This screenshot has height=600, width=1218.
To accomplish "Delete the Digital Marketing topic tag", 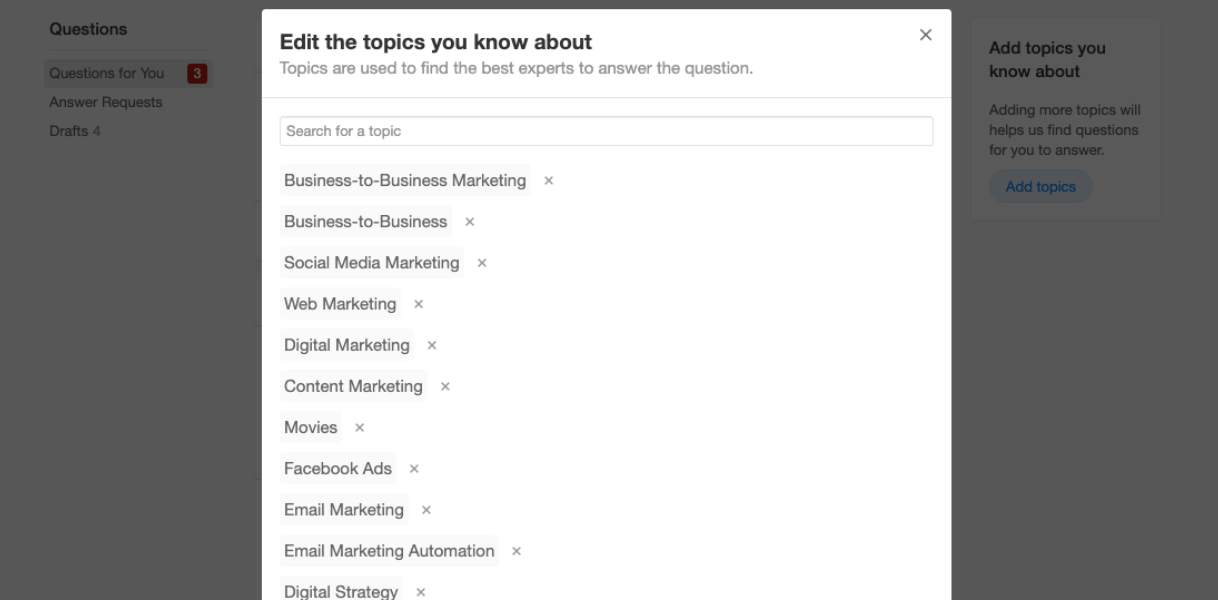I will coord(432,345).
